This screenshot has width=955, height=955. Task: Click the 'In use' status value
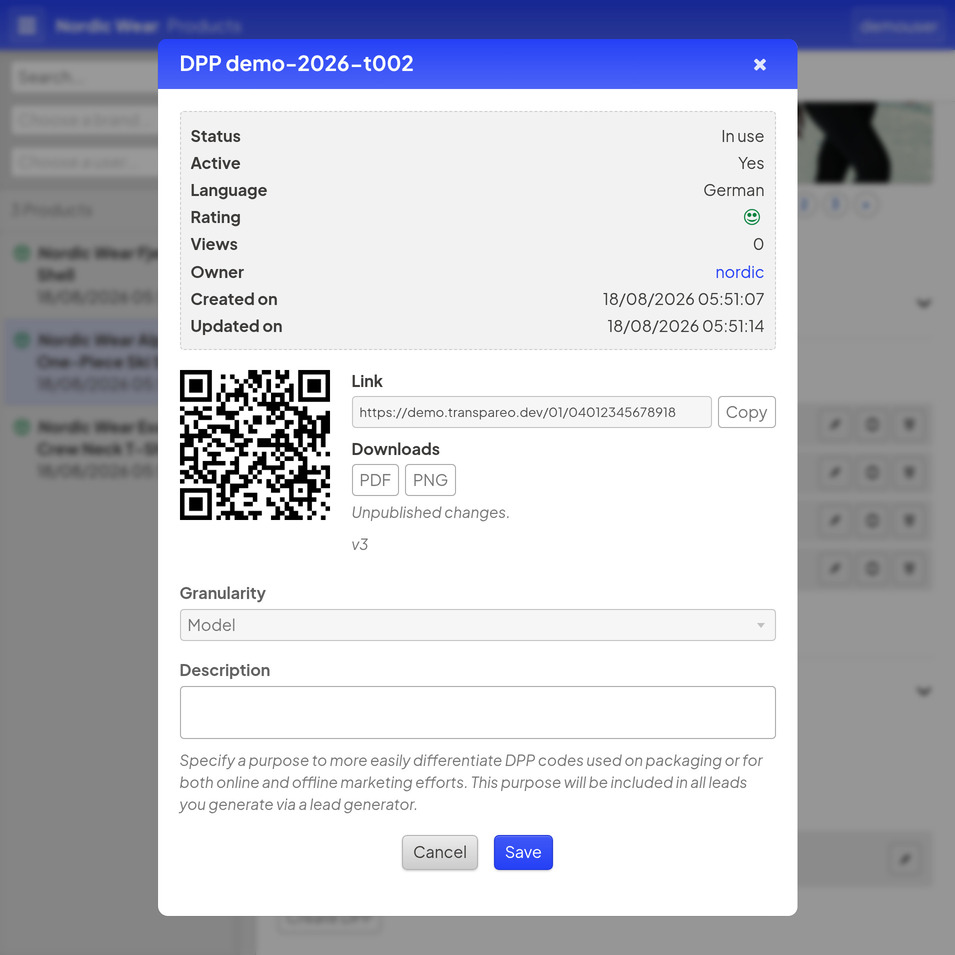[x=742, y=136]
